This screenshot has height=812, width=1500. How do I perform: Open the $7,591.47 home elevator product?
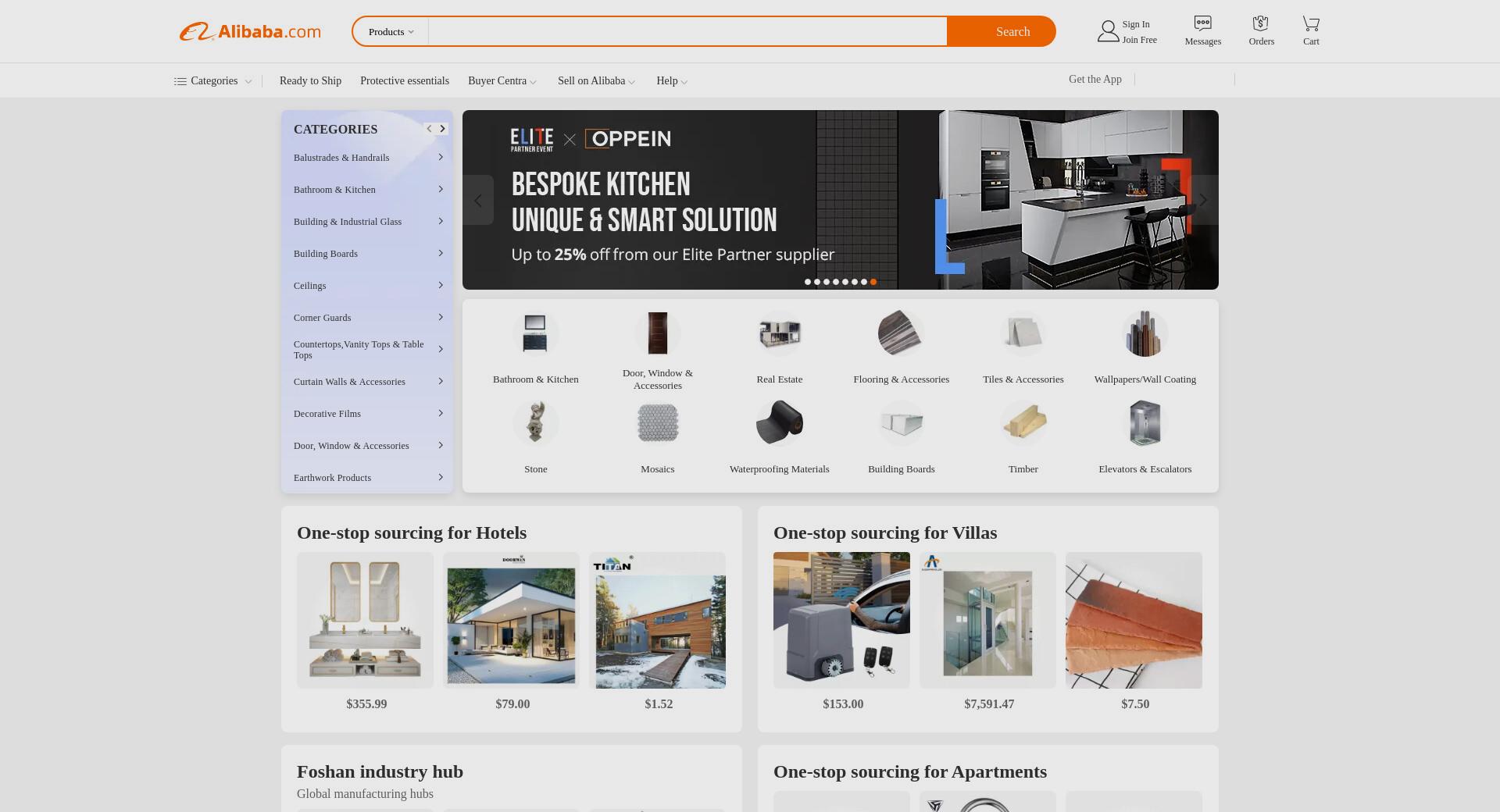click(987, 621)
